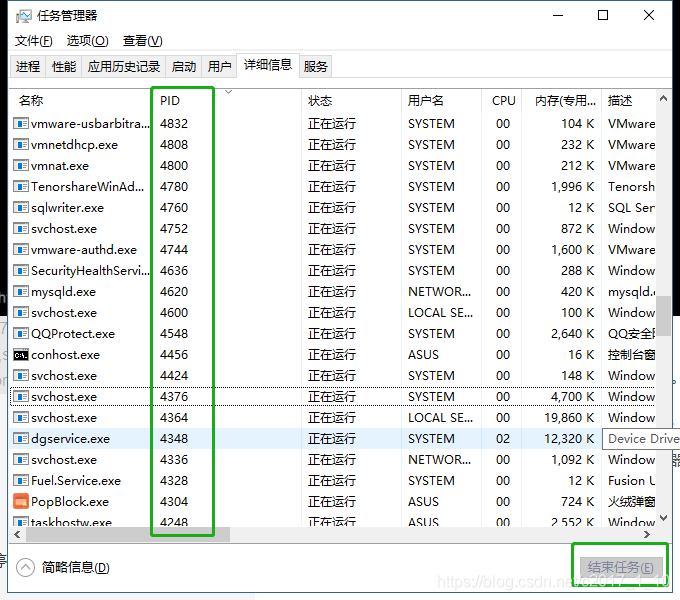Sort by the CPU column header
680x600 pixels.
click(x=502, y=101)
